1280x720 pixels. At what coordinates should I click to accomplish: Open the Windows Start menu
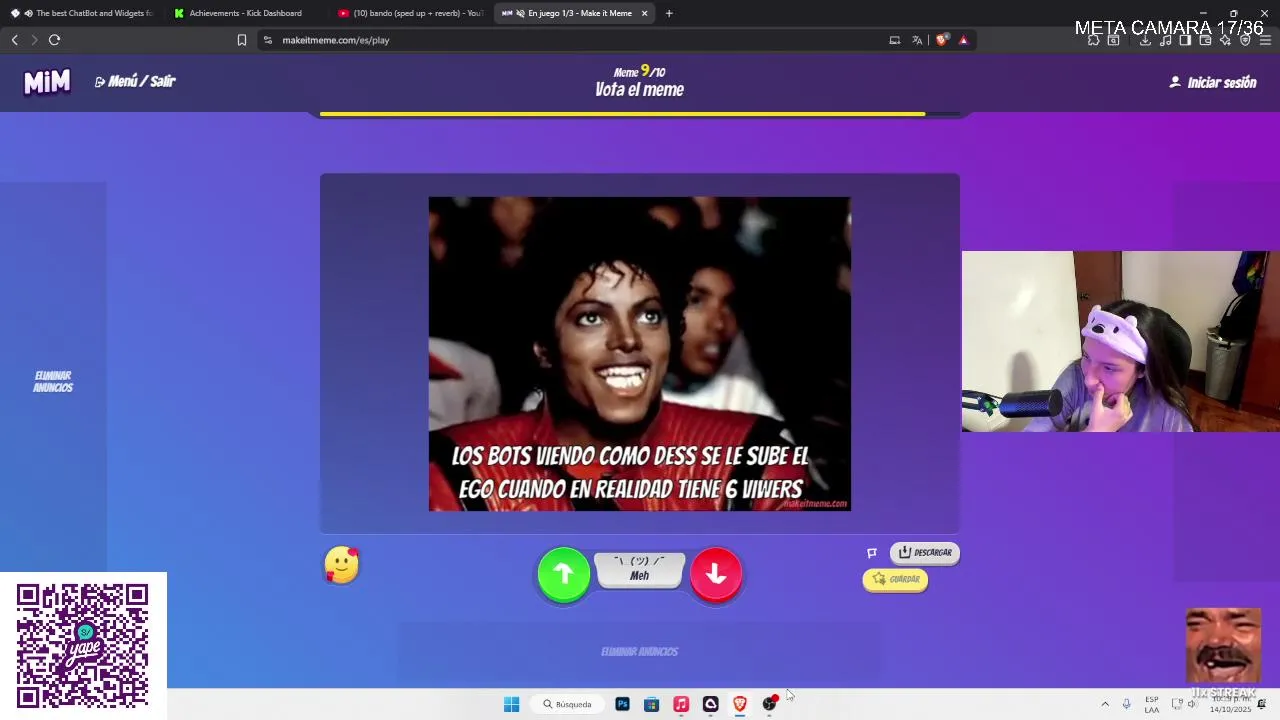[511, 704]
